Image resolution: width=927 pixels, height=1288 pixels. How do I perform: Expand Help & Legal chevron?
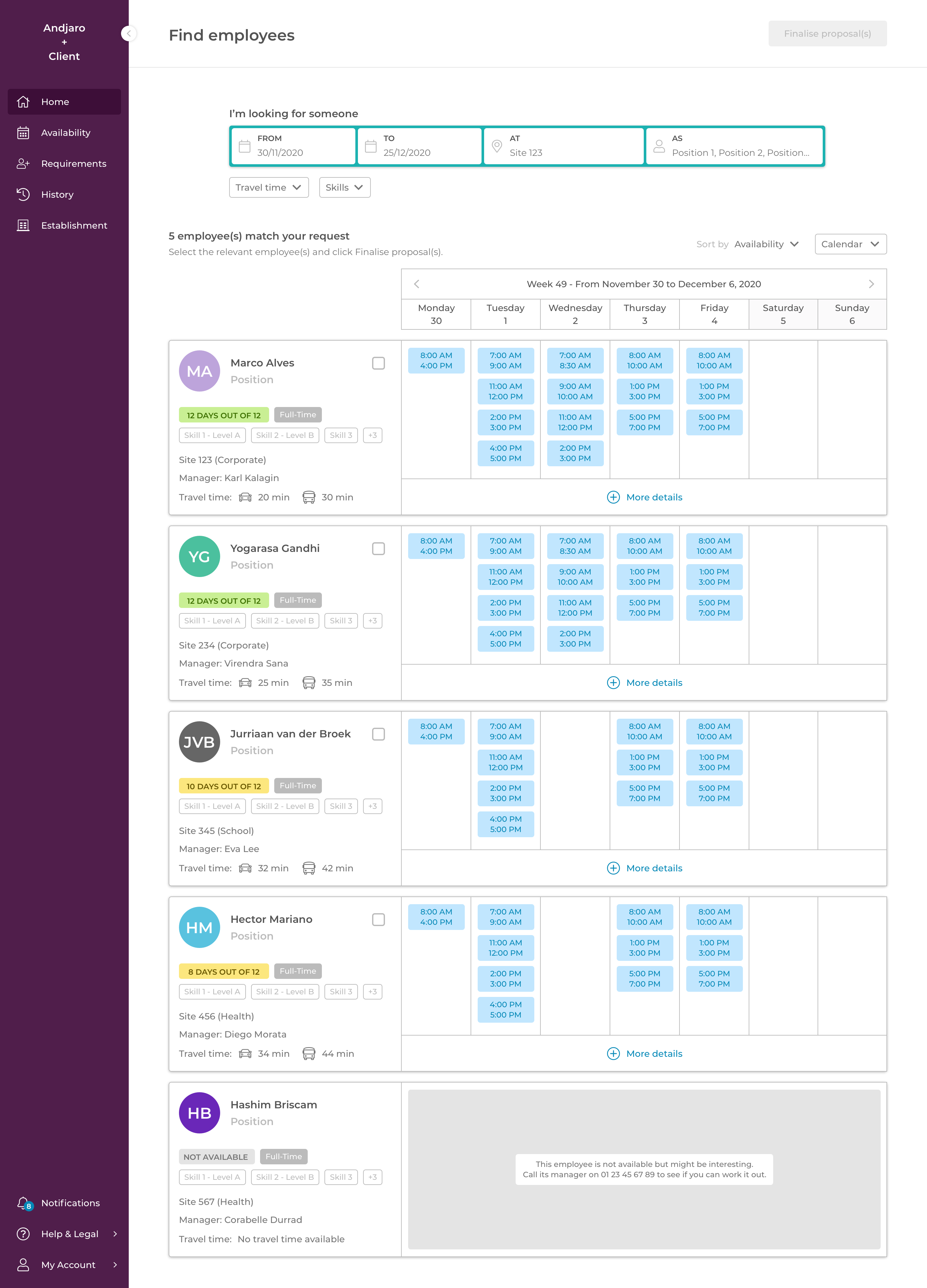(x=115, y=1234)
